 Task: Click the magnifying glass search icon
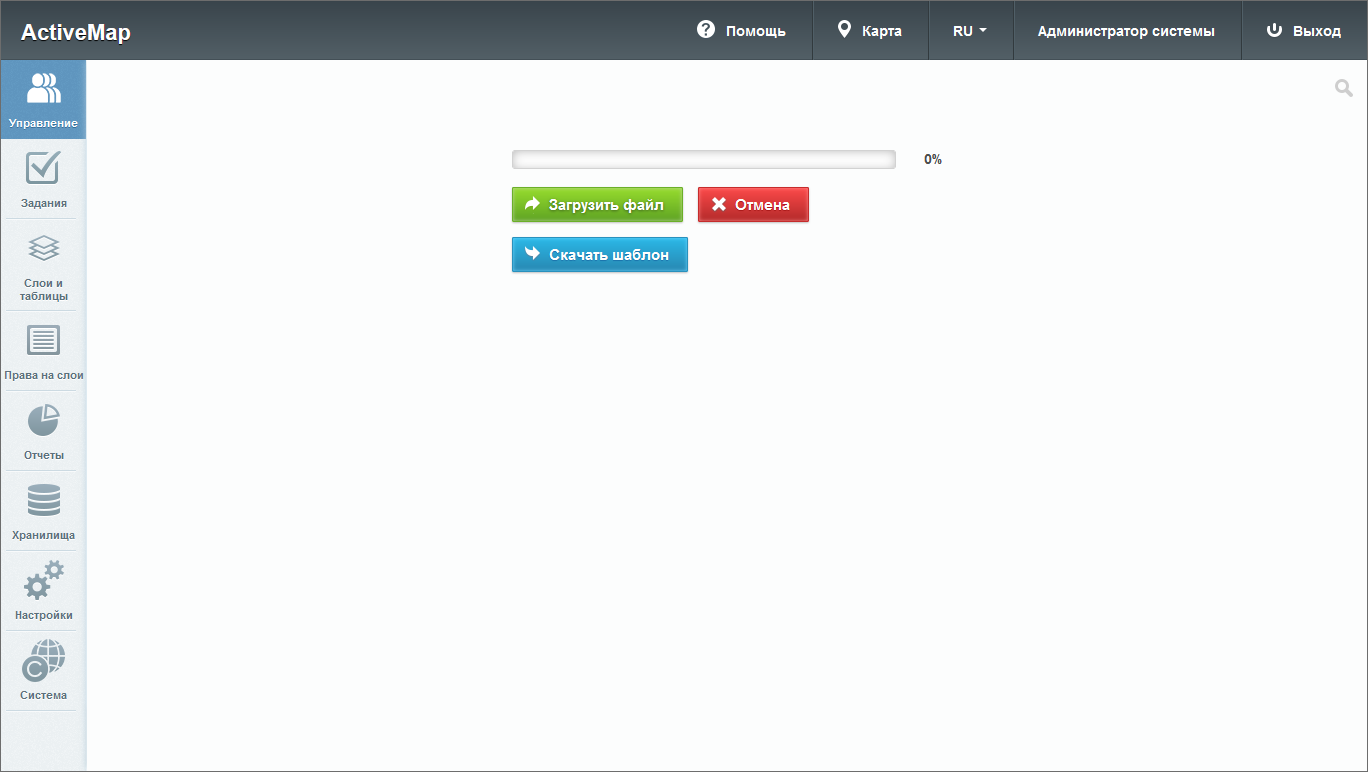(x=1343, y=89)
